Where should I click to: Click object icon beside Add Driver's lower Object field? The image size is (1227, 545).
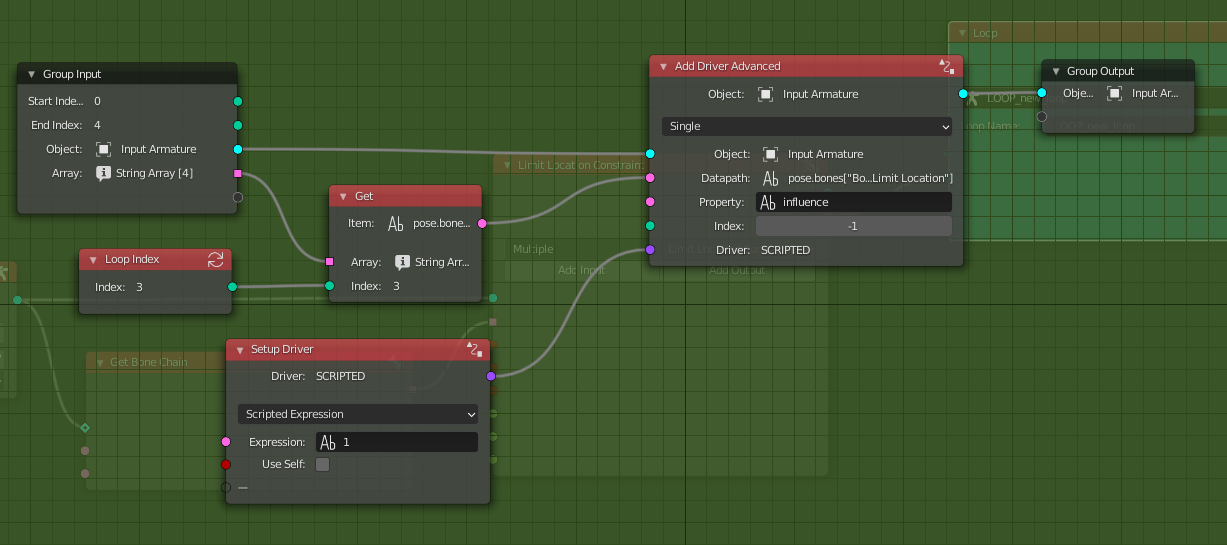pos(770,154)
